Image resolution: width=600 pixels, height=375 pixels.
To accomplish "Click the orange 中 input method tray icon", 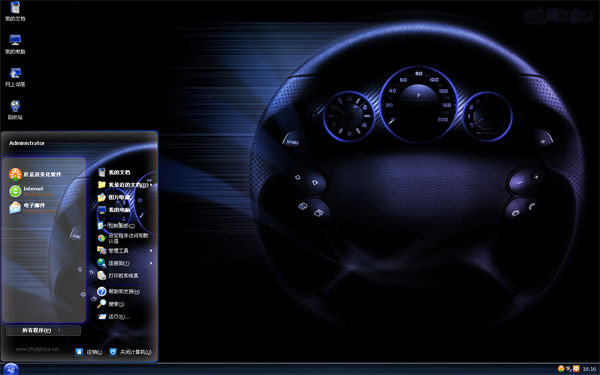I will coord(576,369).
